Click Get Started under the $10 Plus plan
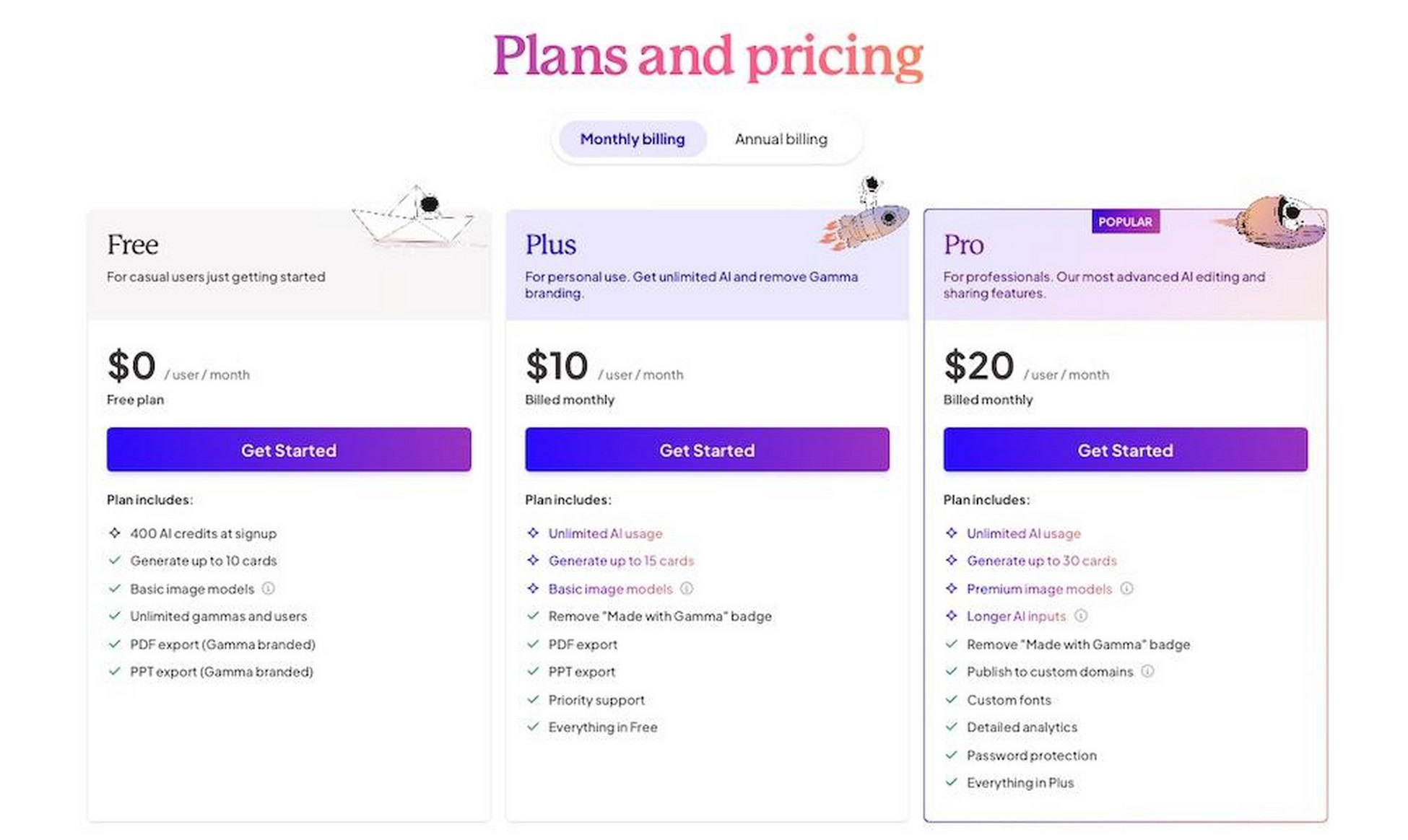This screenshot has width=1408, height=840. (707, 450)
